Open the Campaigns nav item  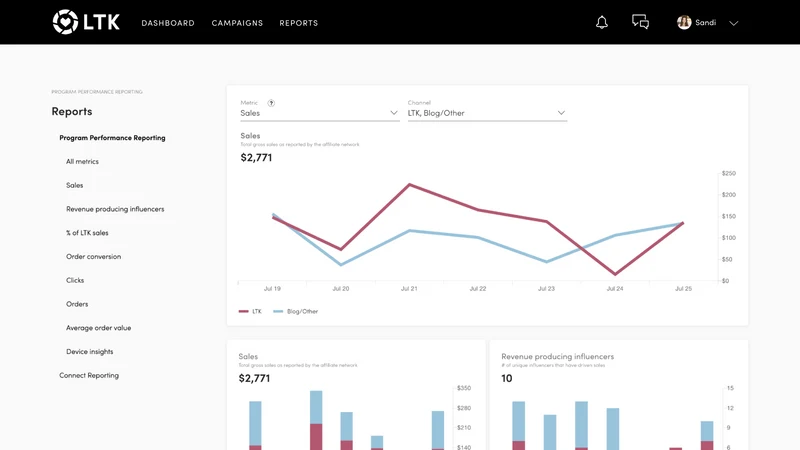pyautogui.click(x=237, y=23)
